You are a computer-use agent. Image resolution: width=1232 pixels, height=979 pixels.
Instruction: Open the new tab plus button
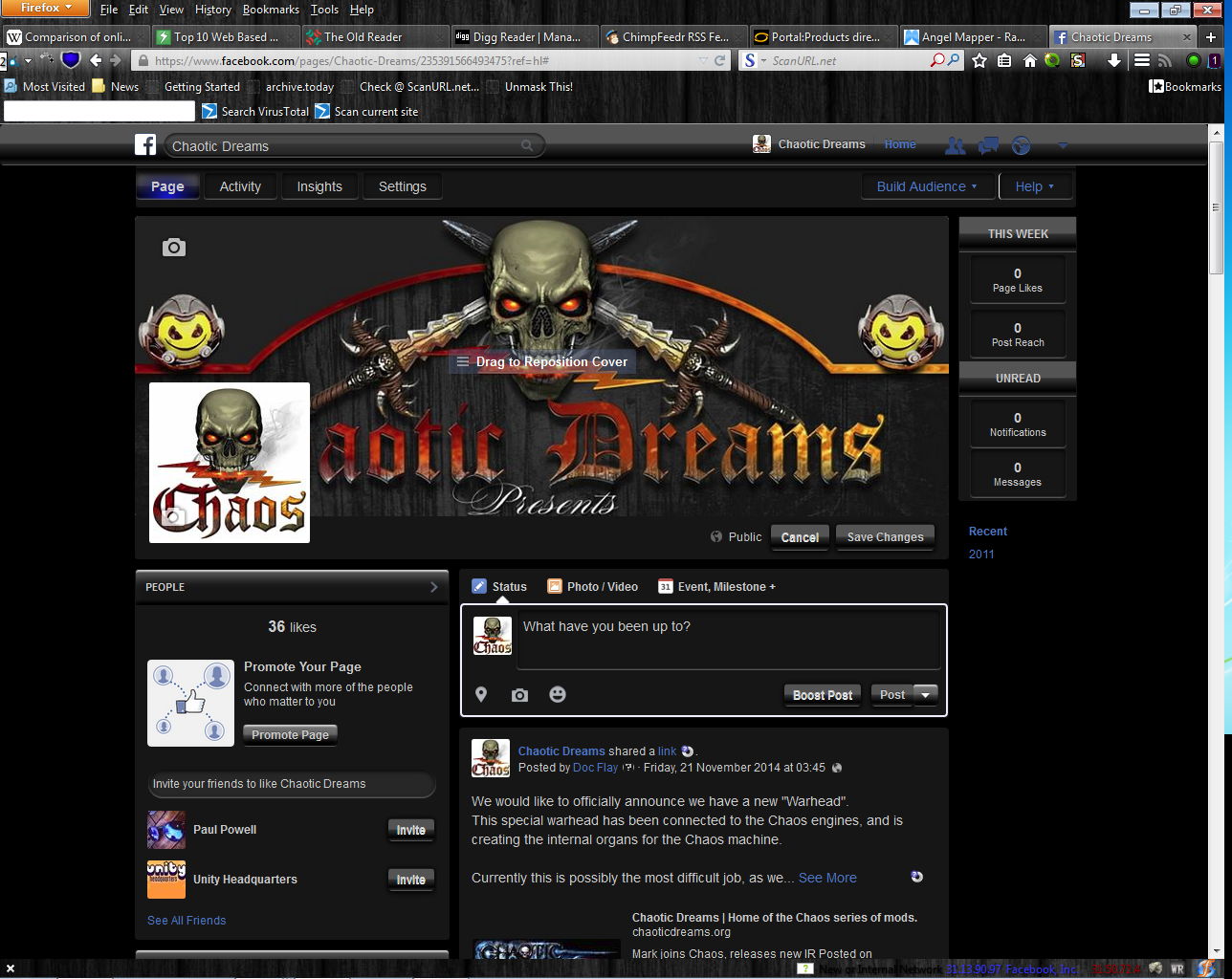[1211, 37]
